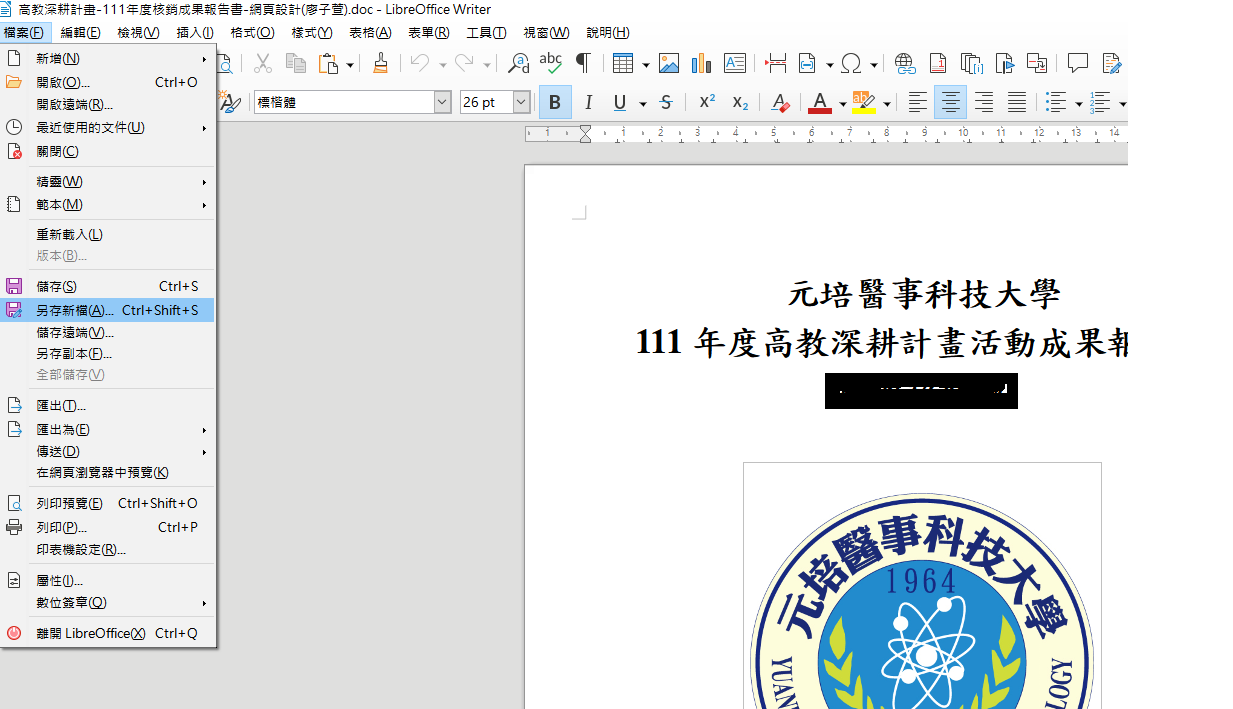Image resolution: width=1233 pixels, height=709 pixels.
Task: Click the Undo arrow icon
Action: 420,64
